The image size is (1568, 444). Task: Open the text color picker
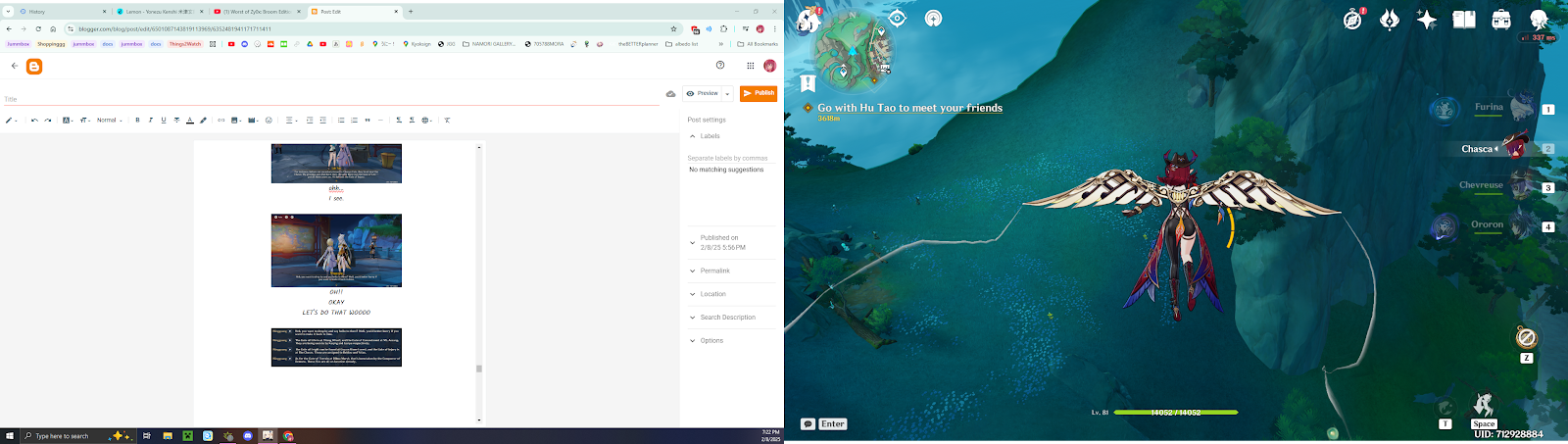[190, 121]
